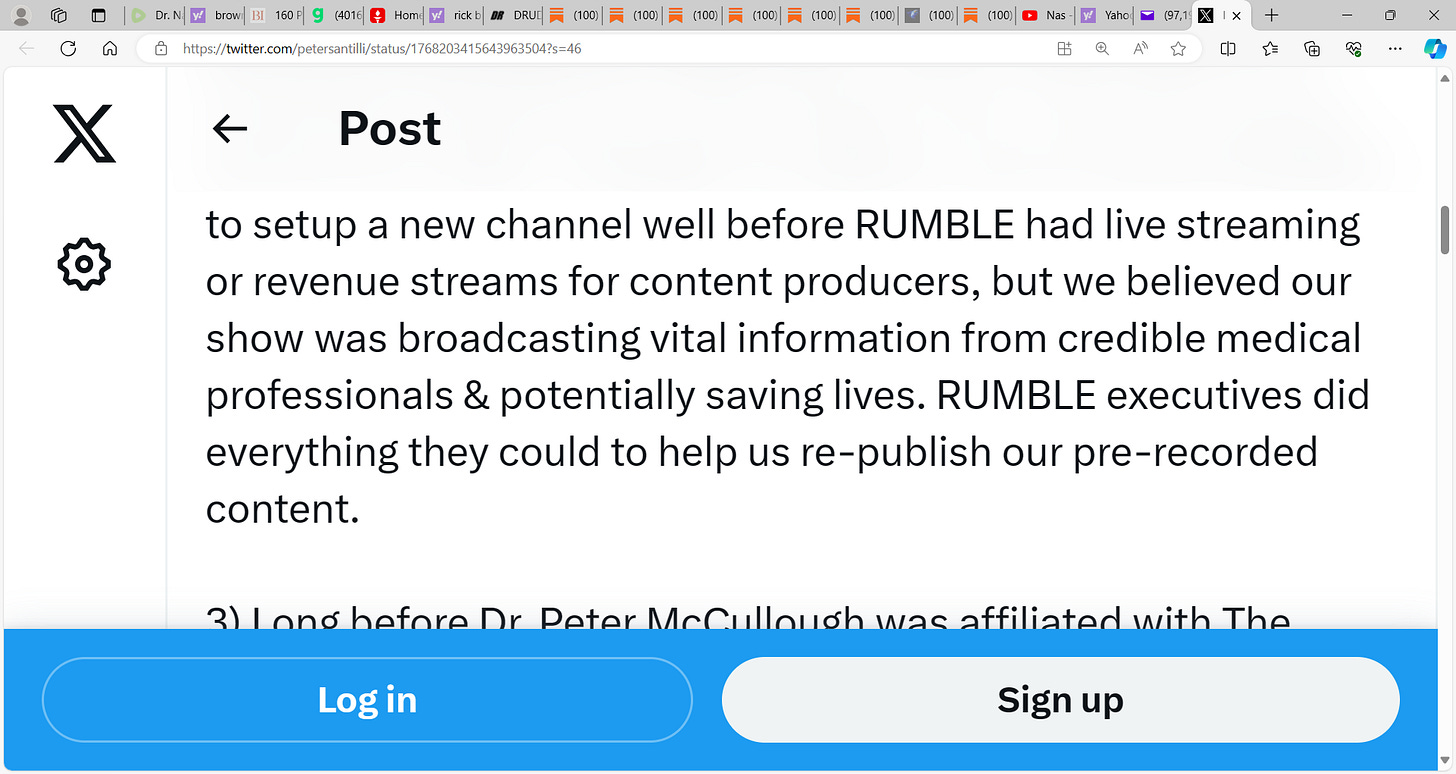
Task: Click the 'Post' heading text
Action: 390,128
